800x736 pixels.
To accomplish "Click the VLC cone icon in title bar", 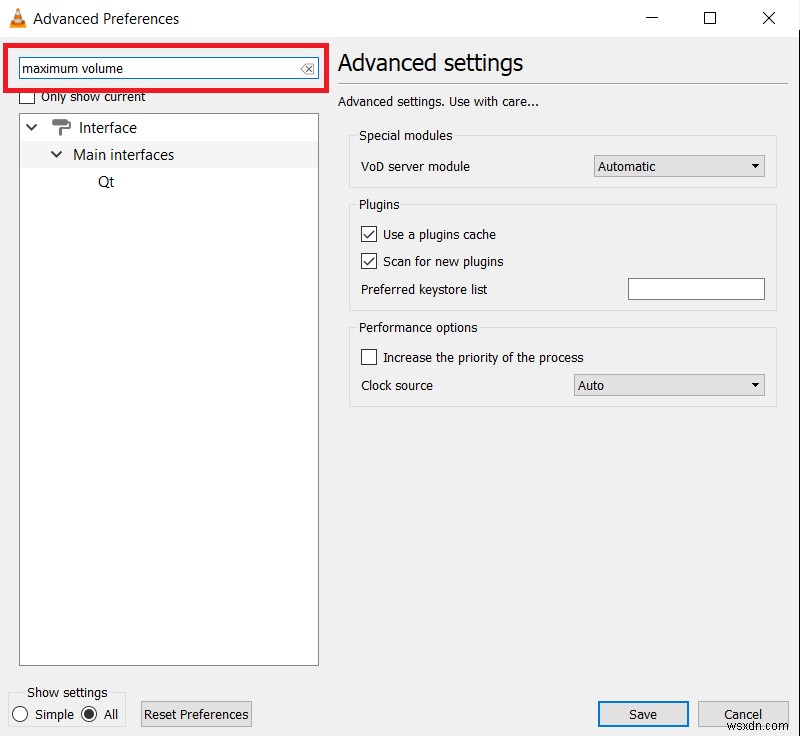I will 20,17.
